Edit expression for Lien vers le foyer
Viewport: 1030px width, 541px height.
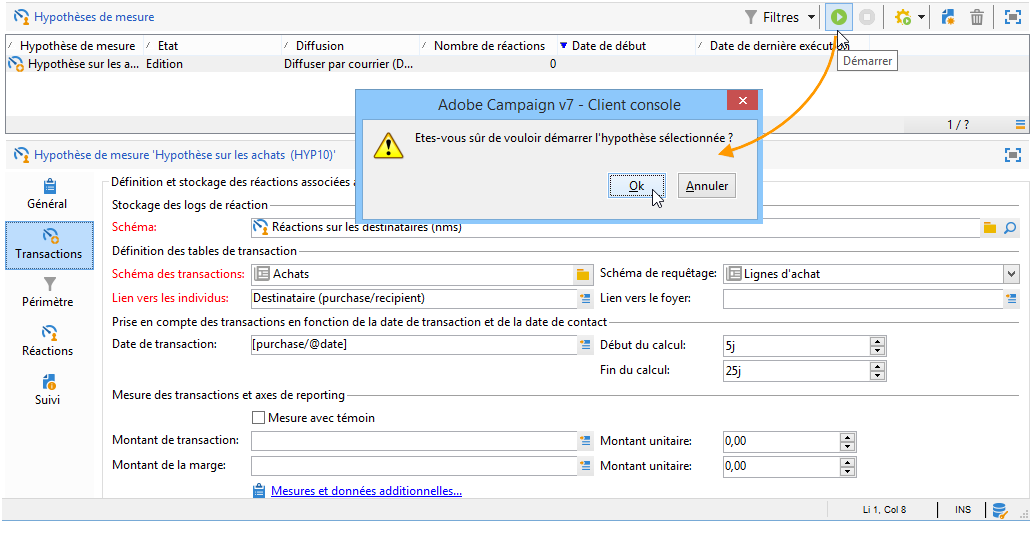point(1011,299)
